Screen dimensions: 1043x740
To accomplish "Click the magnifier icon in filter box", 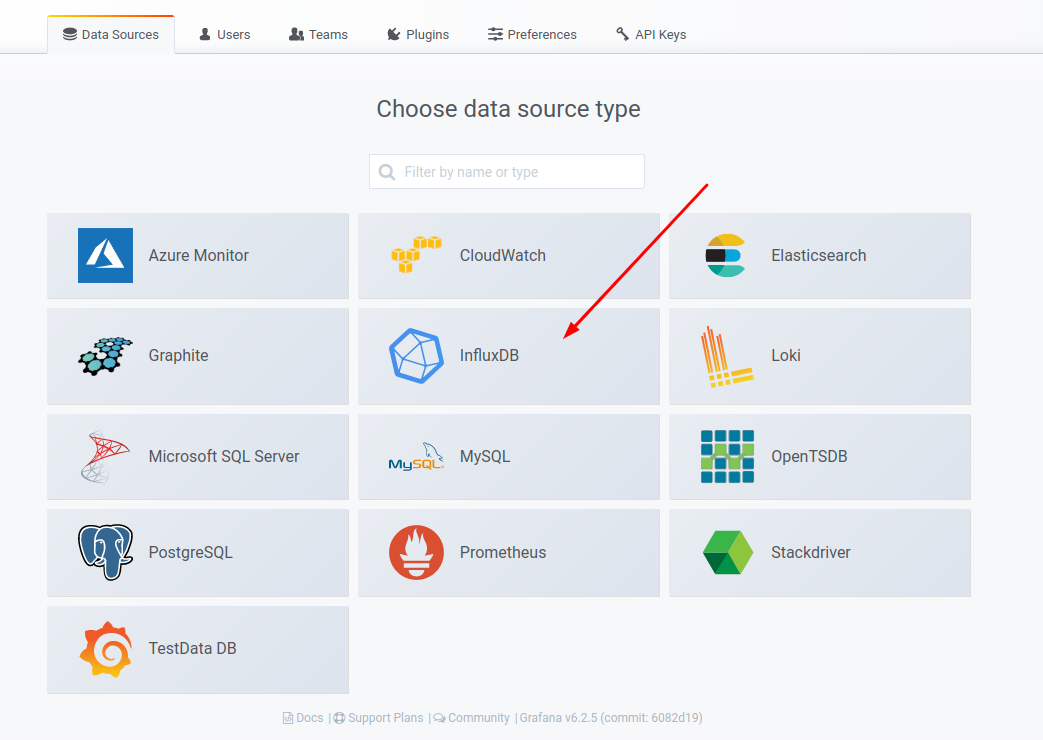I will tap(386, 172).
